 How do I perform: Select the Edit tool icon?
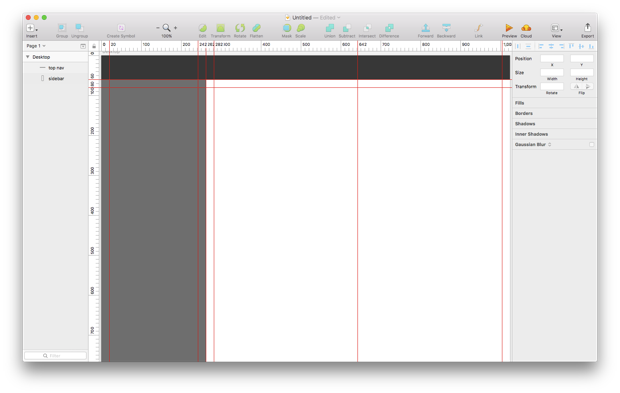[202, 28]
